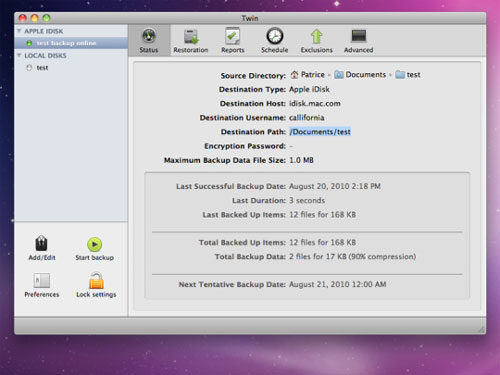Click the Add/Edit backup icon
The image size is (500, 375).
41,243
